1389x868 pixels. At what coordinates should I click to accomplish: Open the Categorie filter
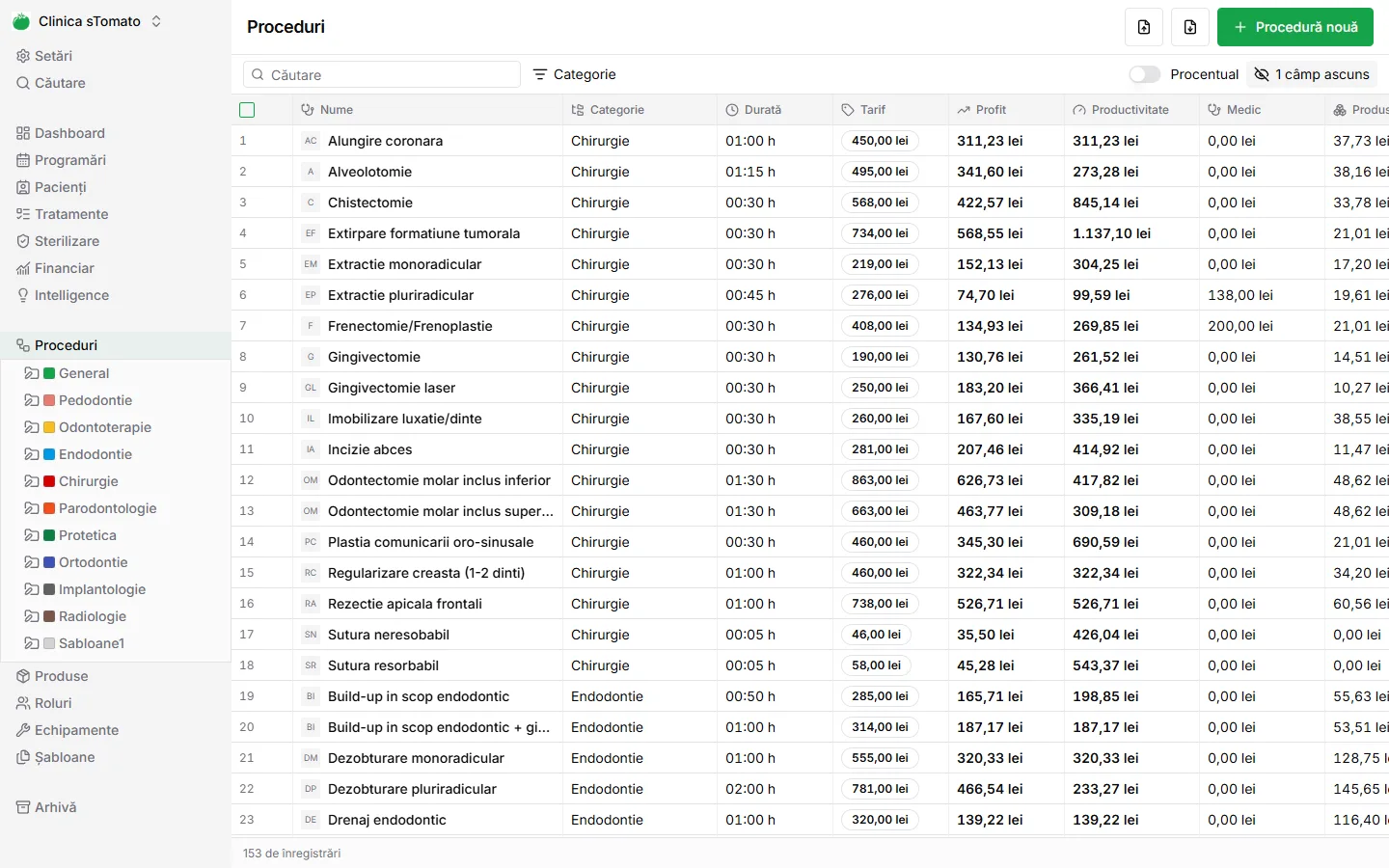coord(574,74)
